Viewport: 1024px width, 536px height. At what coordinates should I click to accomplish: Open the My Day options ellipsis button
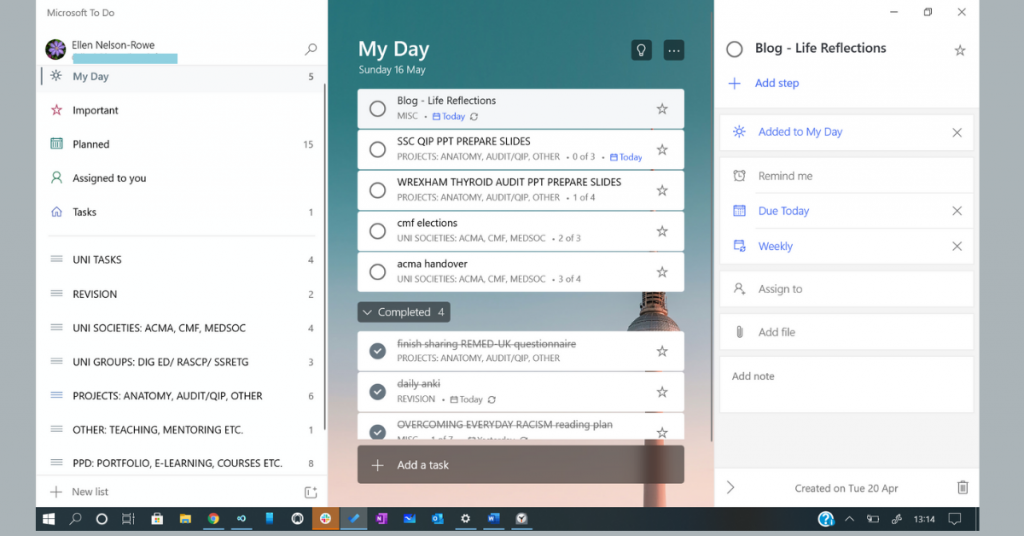pos(673,50)
